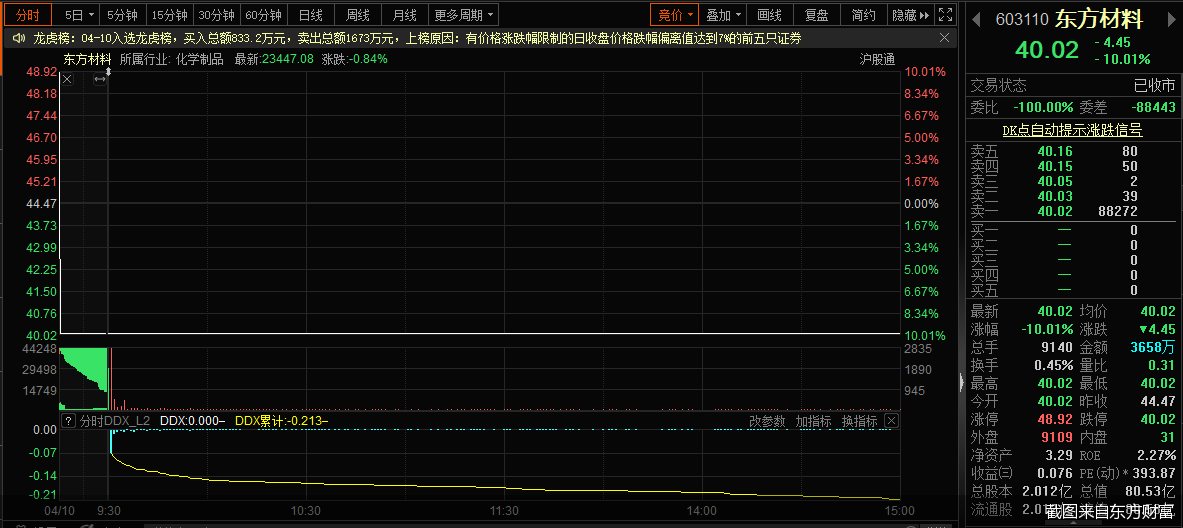Switch to the 日线 daily chart tab
Image resolution: width=1183 pixels, height=528 pixels.
pos(311,15)
